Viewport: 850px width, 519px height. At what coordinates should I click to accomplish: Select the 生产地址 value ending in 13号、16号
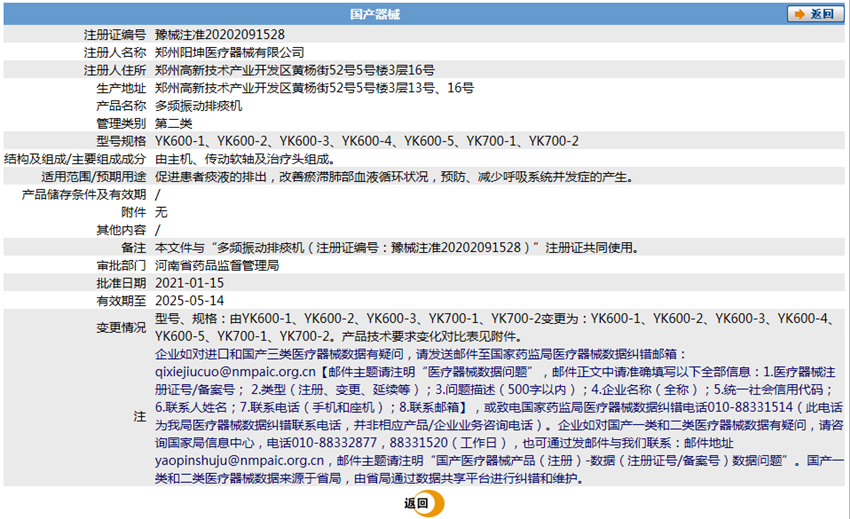(314, 88)
